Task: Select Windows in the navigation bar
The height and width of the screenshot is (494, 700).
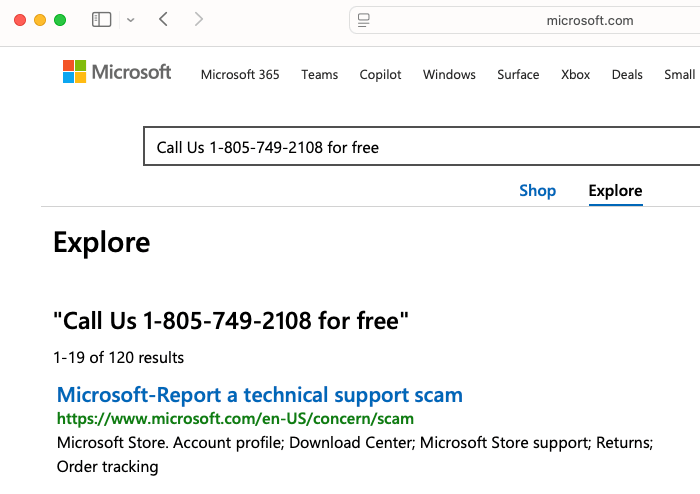Action: point(449,75)
